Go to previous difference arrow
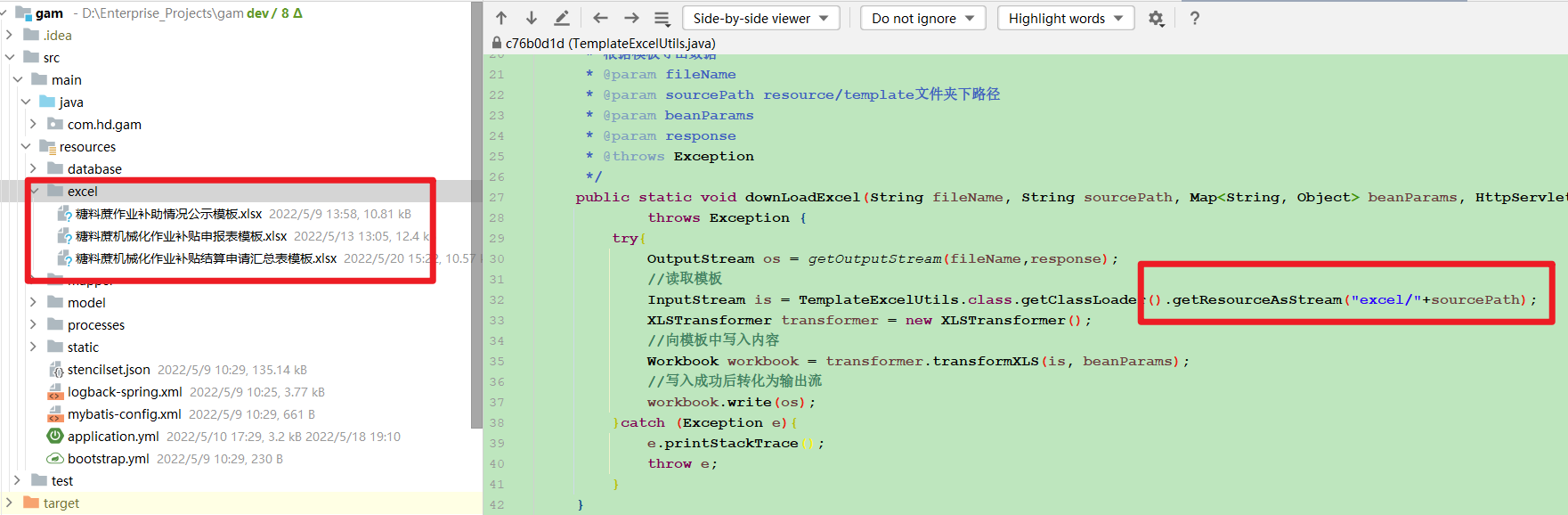The width and height of the screenshot is (1568, 515). tap(501, 18)
